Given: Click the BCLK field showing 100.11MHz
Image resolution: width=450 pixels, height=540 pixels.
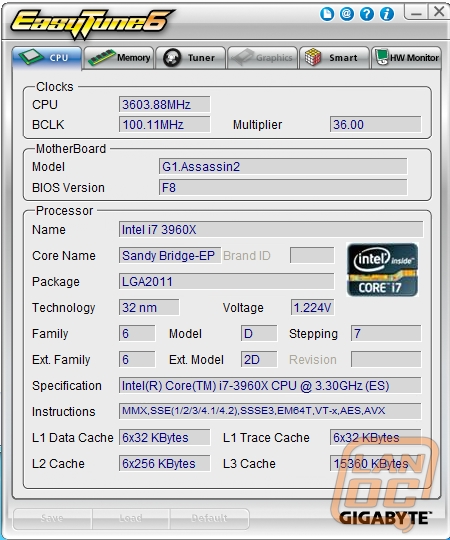Looking at the screenshot, I should point(165,124).
